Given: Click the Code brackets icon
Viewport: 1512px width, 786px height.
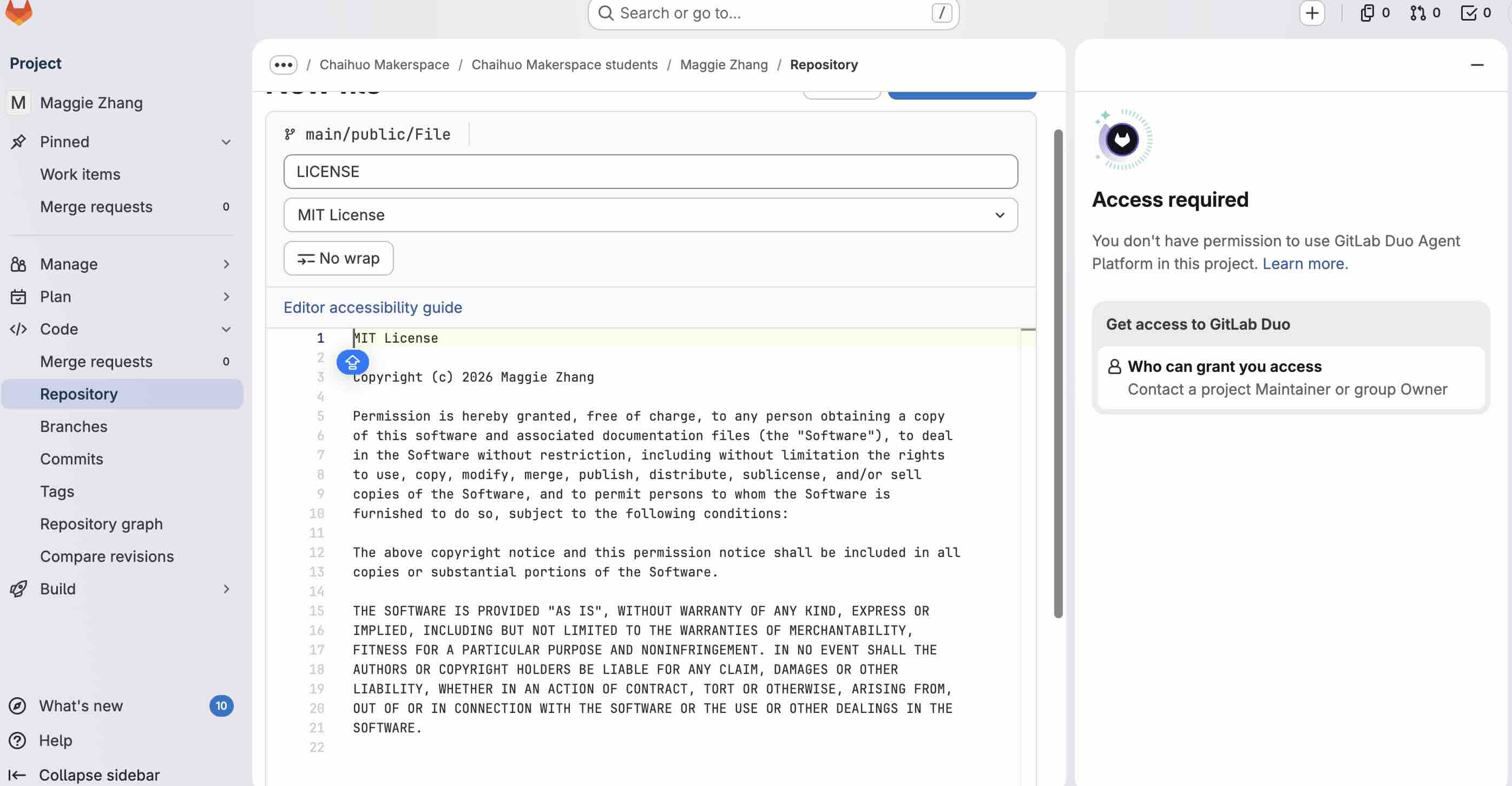Looking at the screenshot, I should pyautogui.click(x=18, y=329).
